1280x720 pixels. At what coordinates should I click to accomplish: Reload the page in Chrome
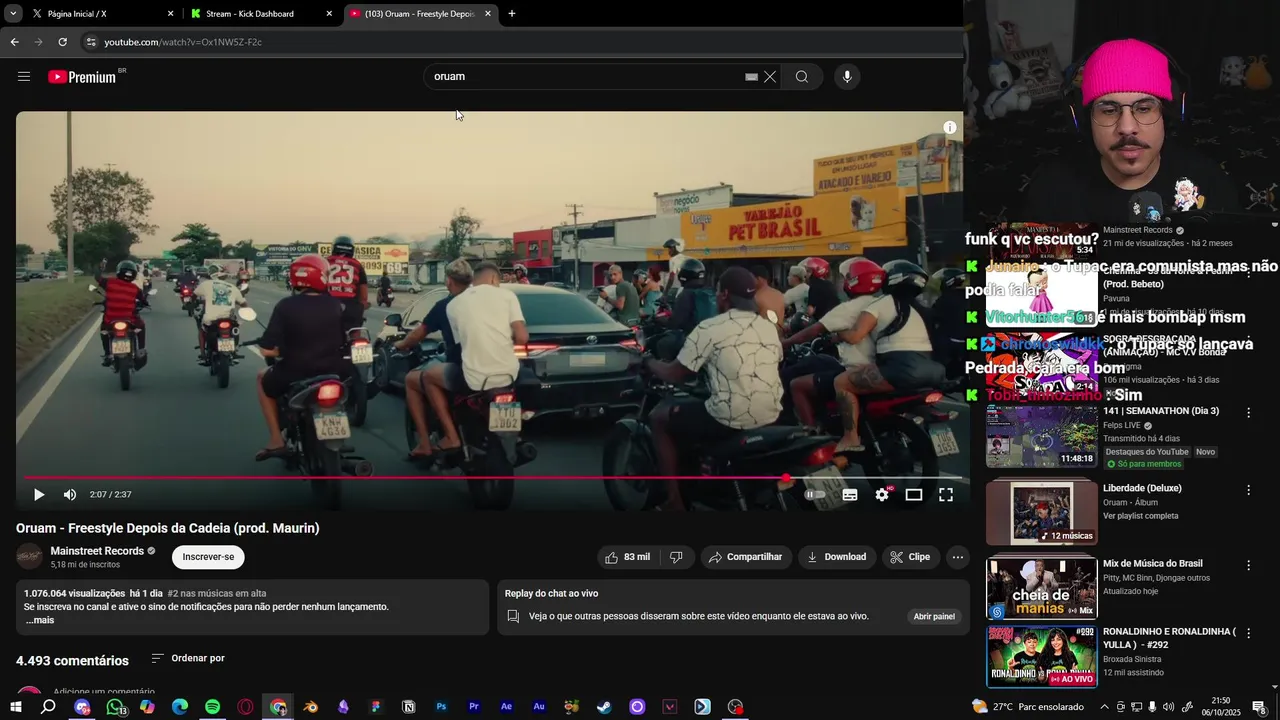(x=62, y=42)
